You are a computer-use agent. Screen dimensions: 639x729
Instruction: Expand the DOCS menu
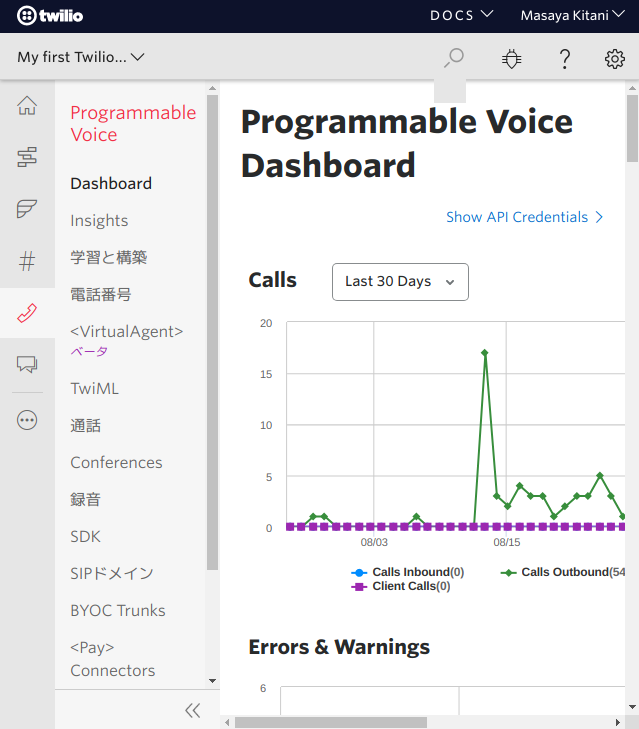tap(461, 15)
